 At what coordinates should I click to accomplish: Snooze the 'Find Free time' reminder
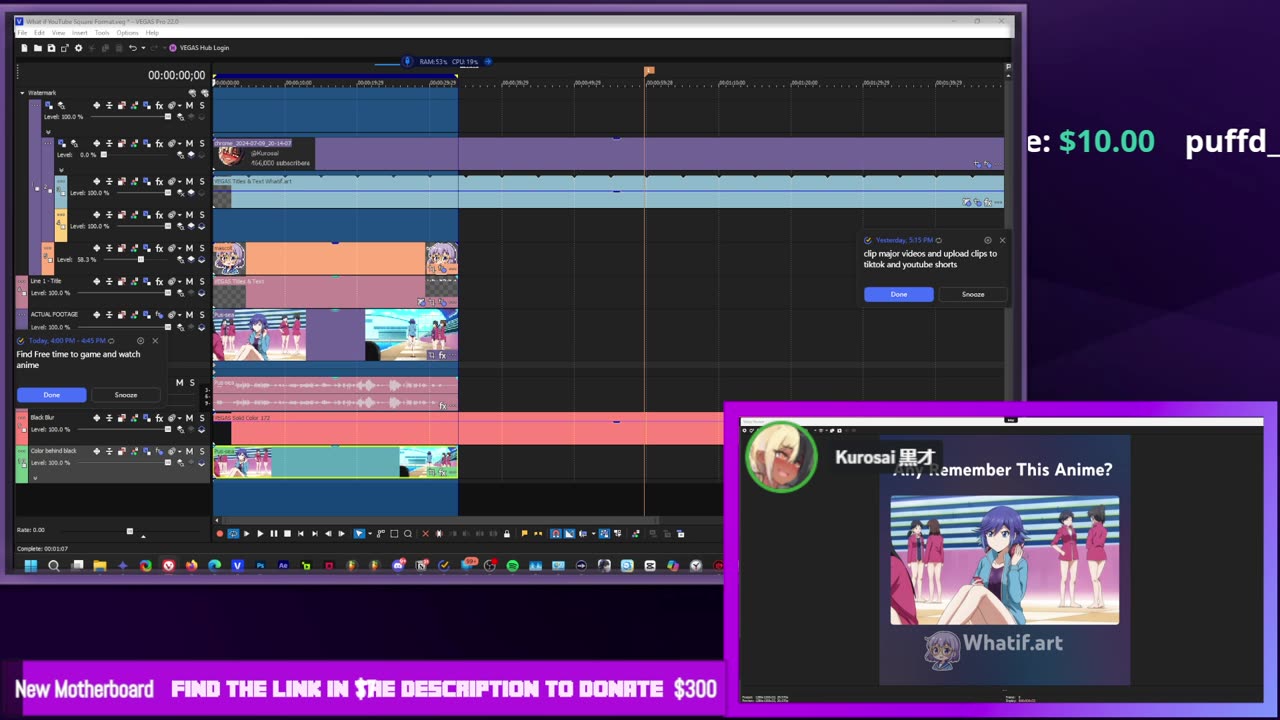pyautogui.click(x=125, y=395)
